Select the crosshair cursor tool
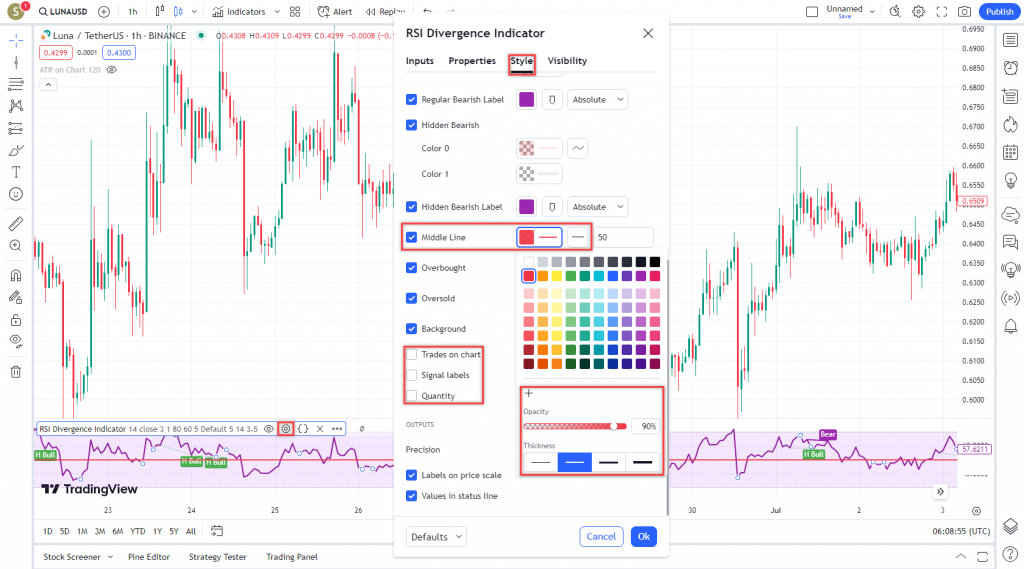Image resolution: width=1024 pixels, height=569 pixels. [x=16, y=41]
